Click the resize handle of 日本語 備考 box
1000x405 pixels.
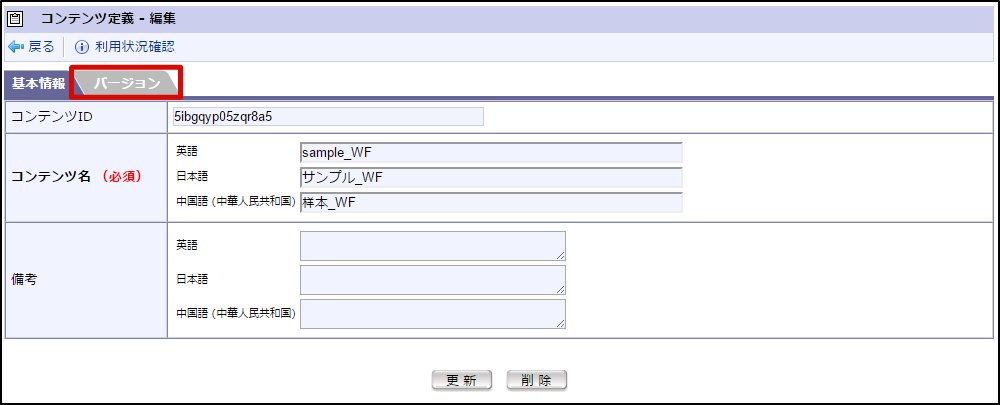pyautogui.click(x=561, y=290)
